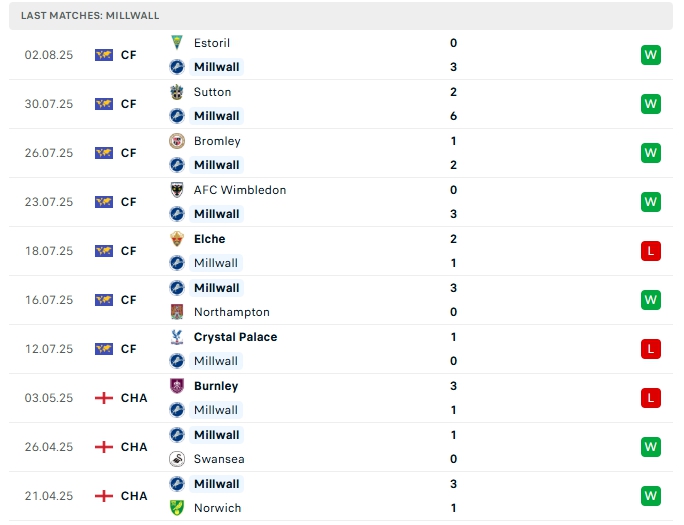
Task: Click the CHA competition label for 26.04.25
Action: click(134, 447)
